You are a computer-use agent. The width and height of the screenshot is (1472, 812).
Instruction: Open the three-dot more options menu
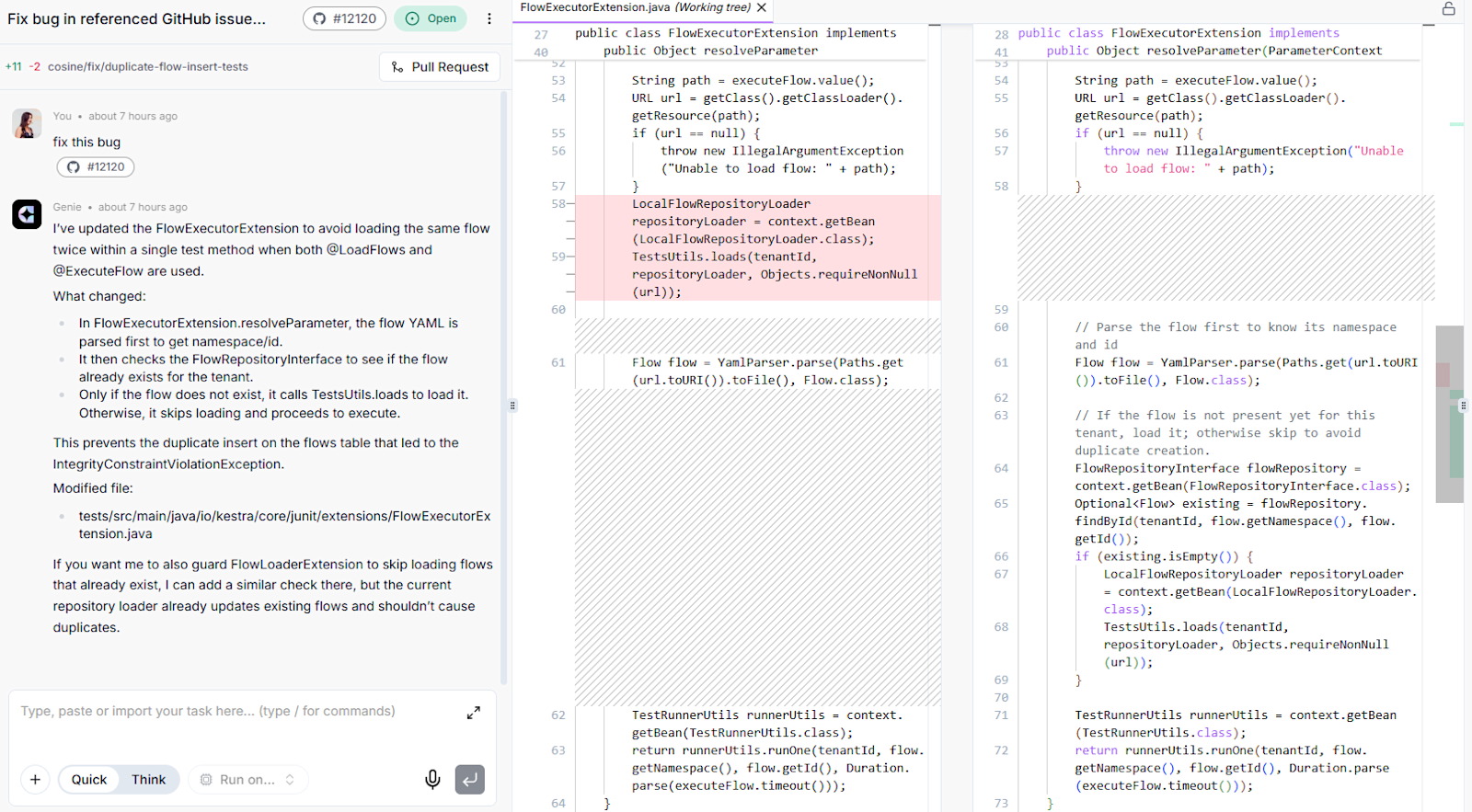pos(489,18)
